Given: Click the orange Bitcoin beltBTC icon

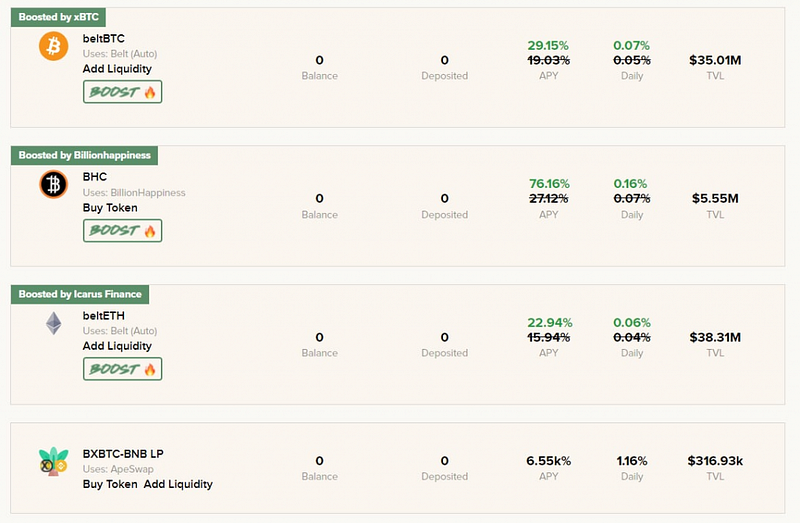Looking at the screenshot, I should tap(54, 46).
